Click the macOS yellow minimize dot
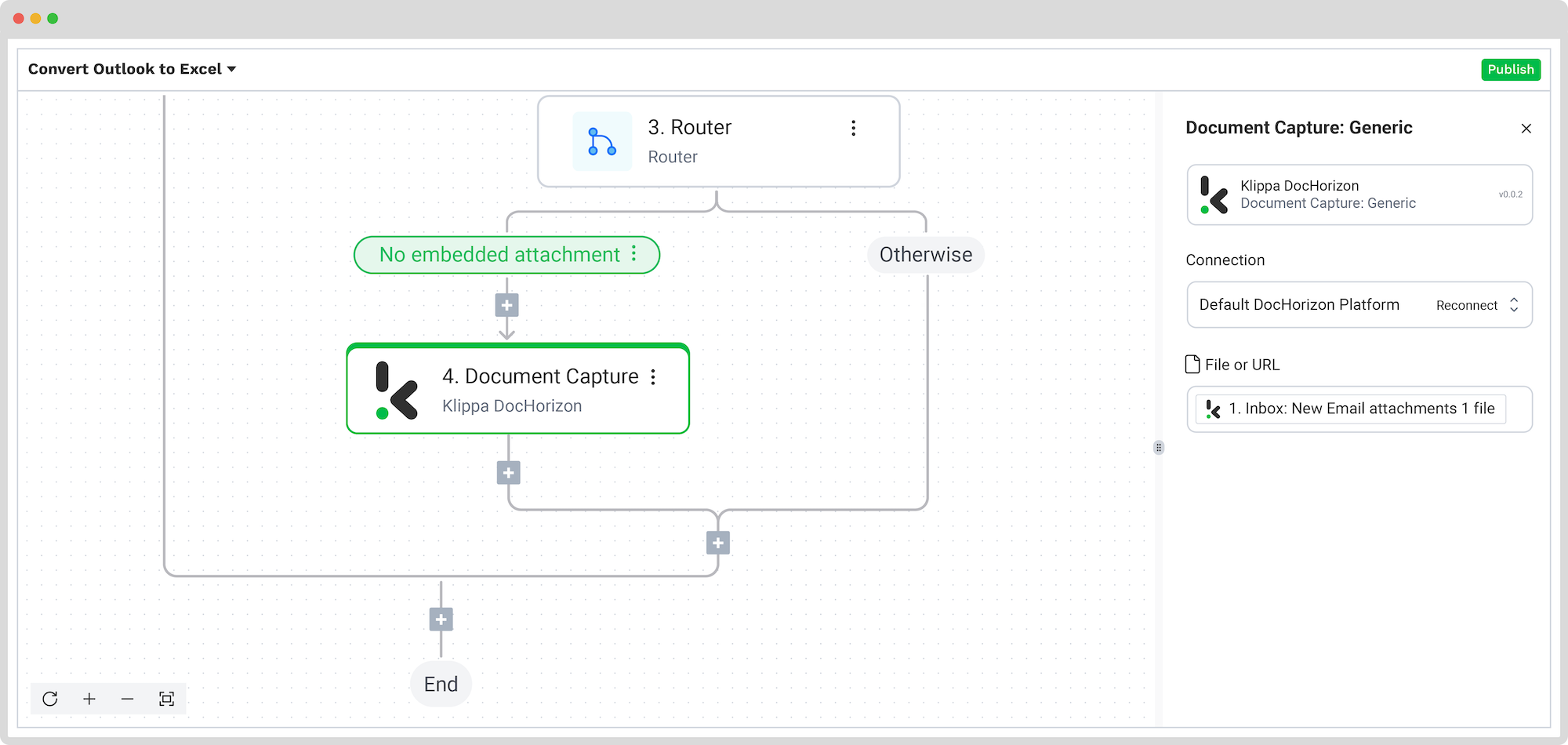Screen dimensions: 1568x745 tap(35, 18)
